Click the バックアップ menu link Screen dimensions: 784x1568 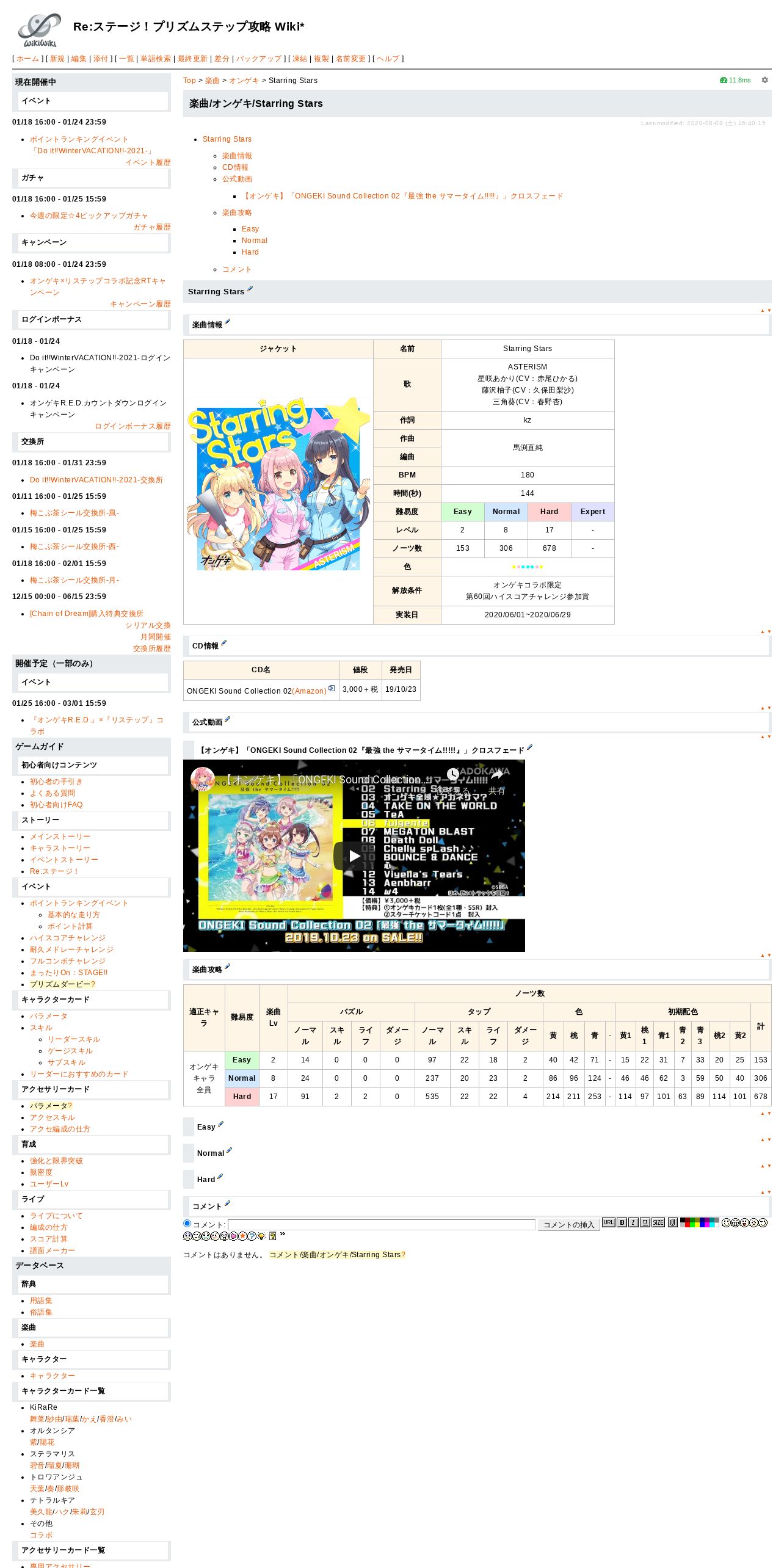click(259, 59)
